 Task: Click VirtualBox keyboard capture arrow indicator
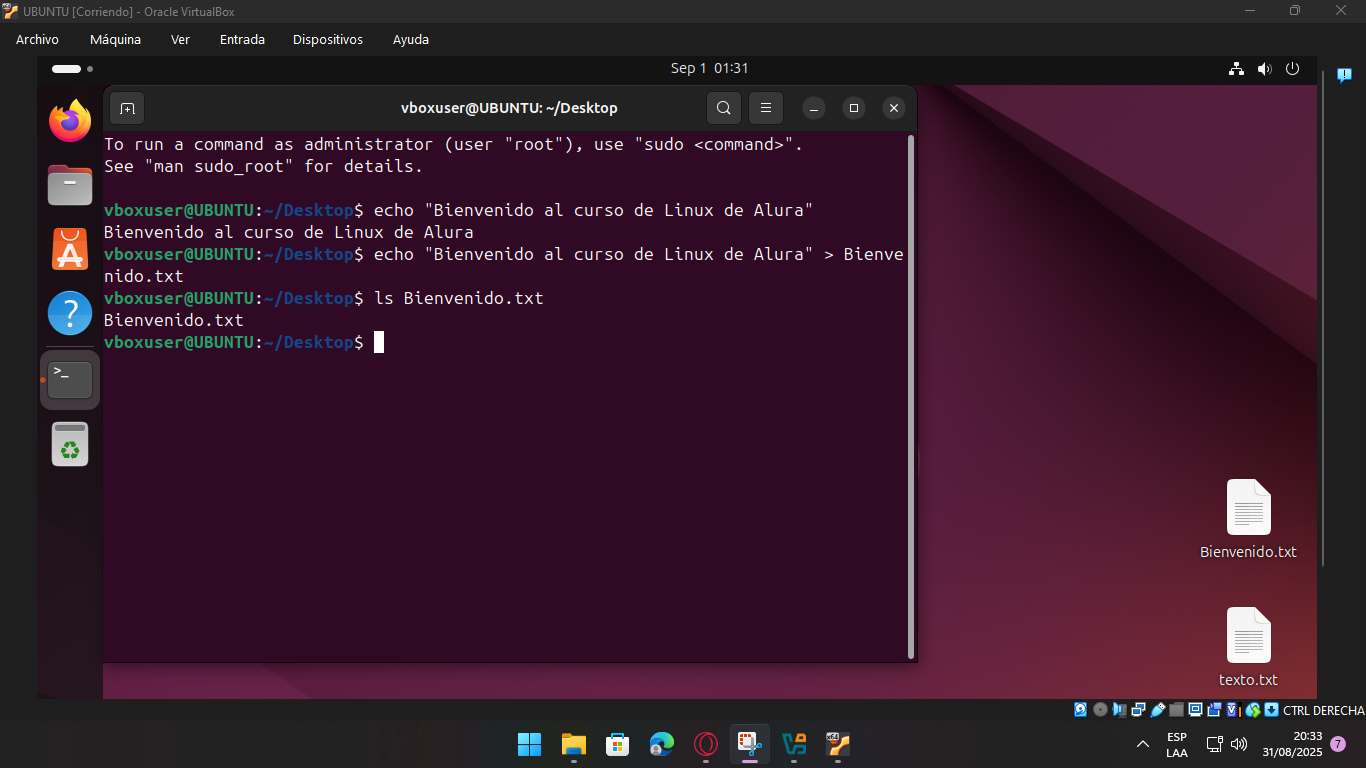point(1271,710)
